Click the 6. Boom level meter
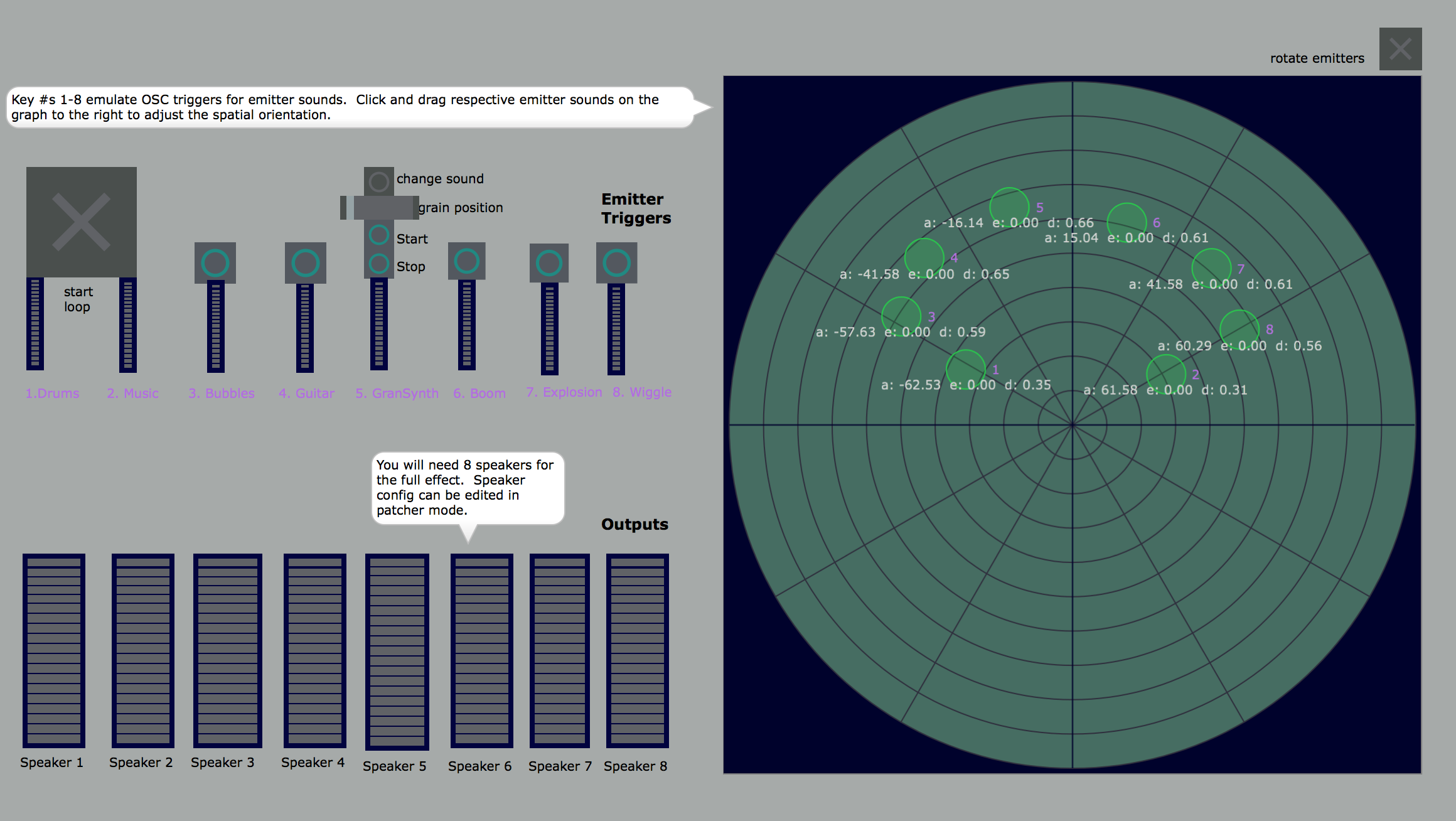This screenshot has height=821, width=1456. [x=467, y=325]
